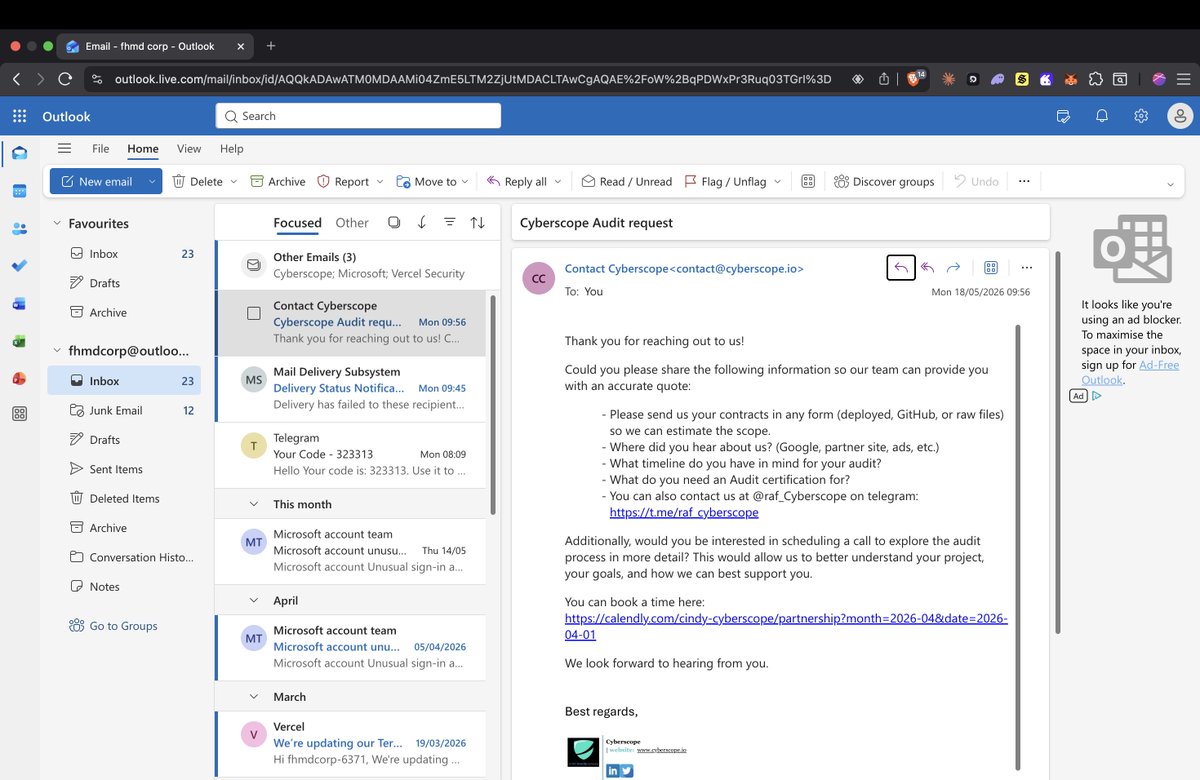Click the New email button
Image resolution: width=1200 pixels, height=780 pixels.
pos(96,181)
